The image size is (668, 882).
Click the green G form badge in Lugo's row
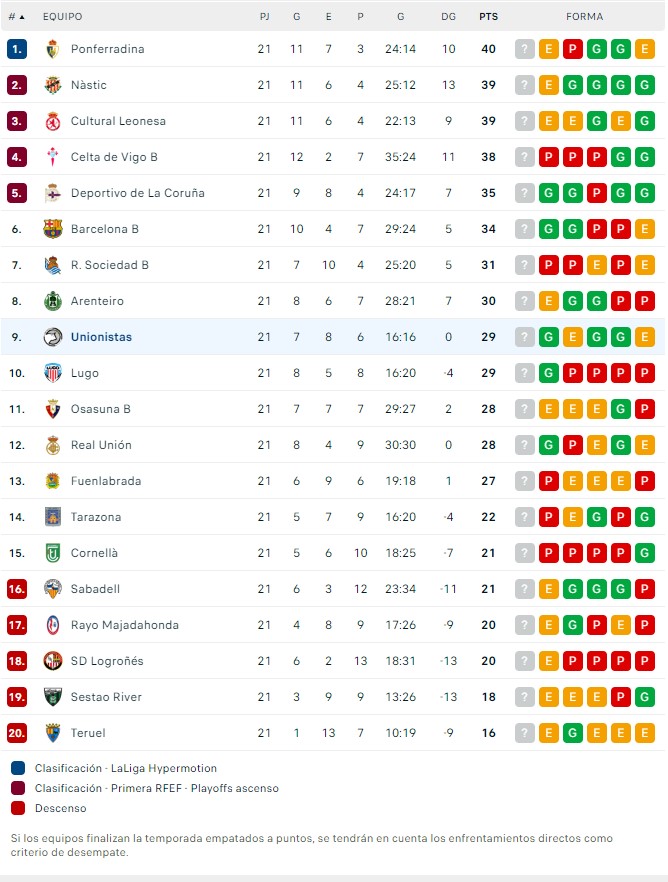pos(549,373)
